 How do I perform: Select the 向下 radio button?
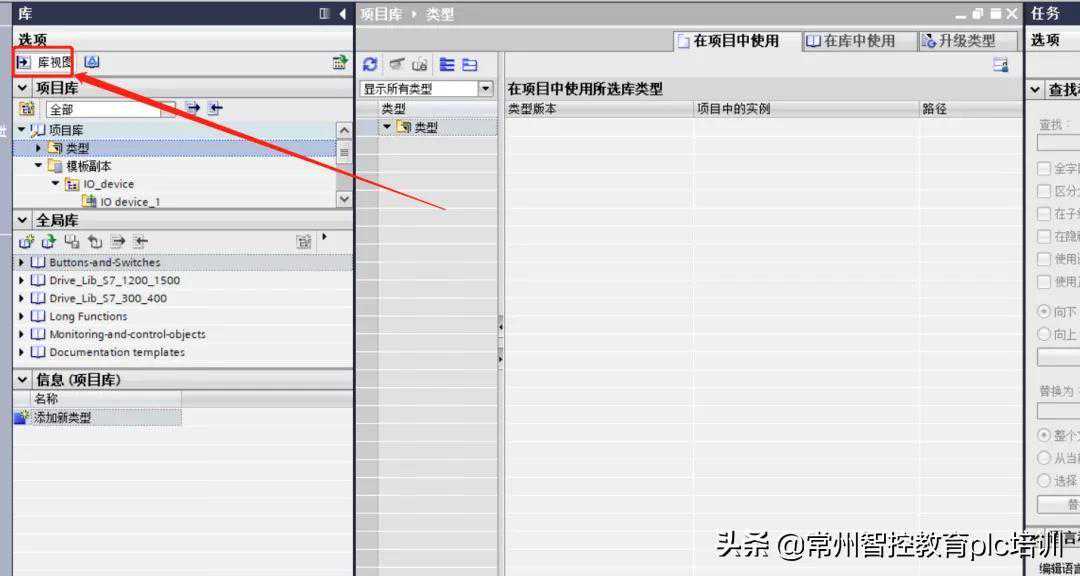tap(1044, 312)
